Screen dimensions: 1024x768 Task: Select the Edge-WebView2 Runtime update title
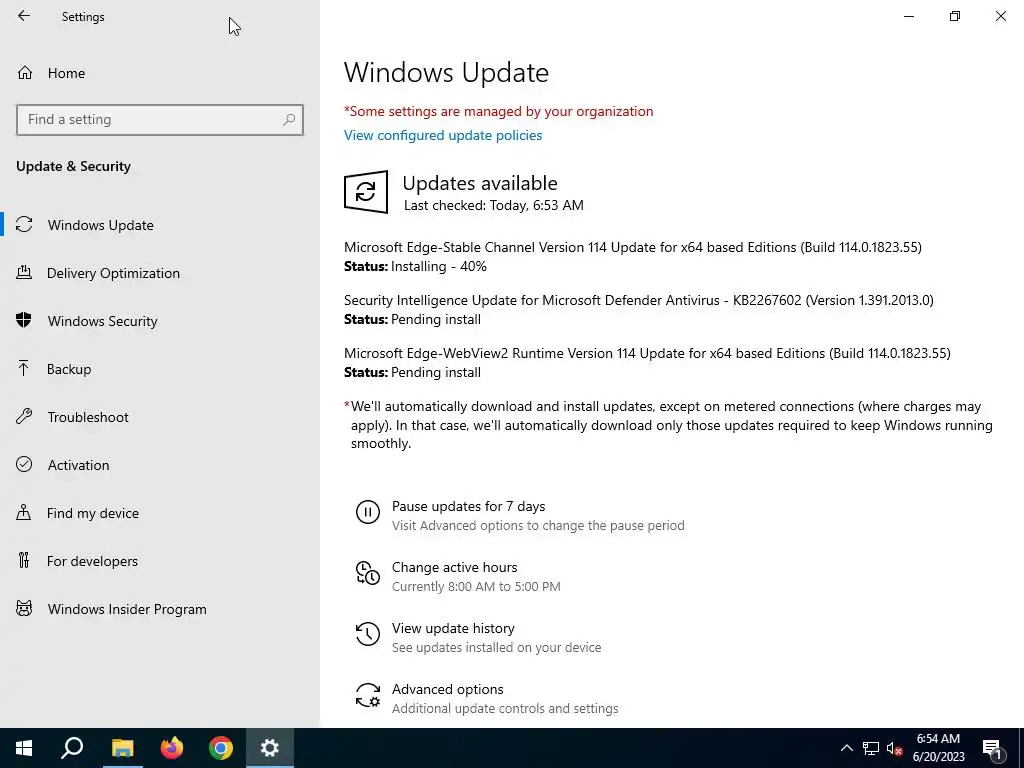coord(647,353)
